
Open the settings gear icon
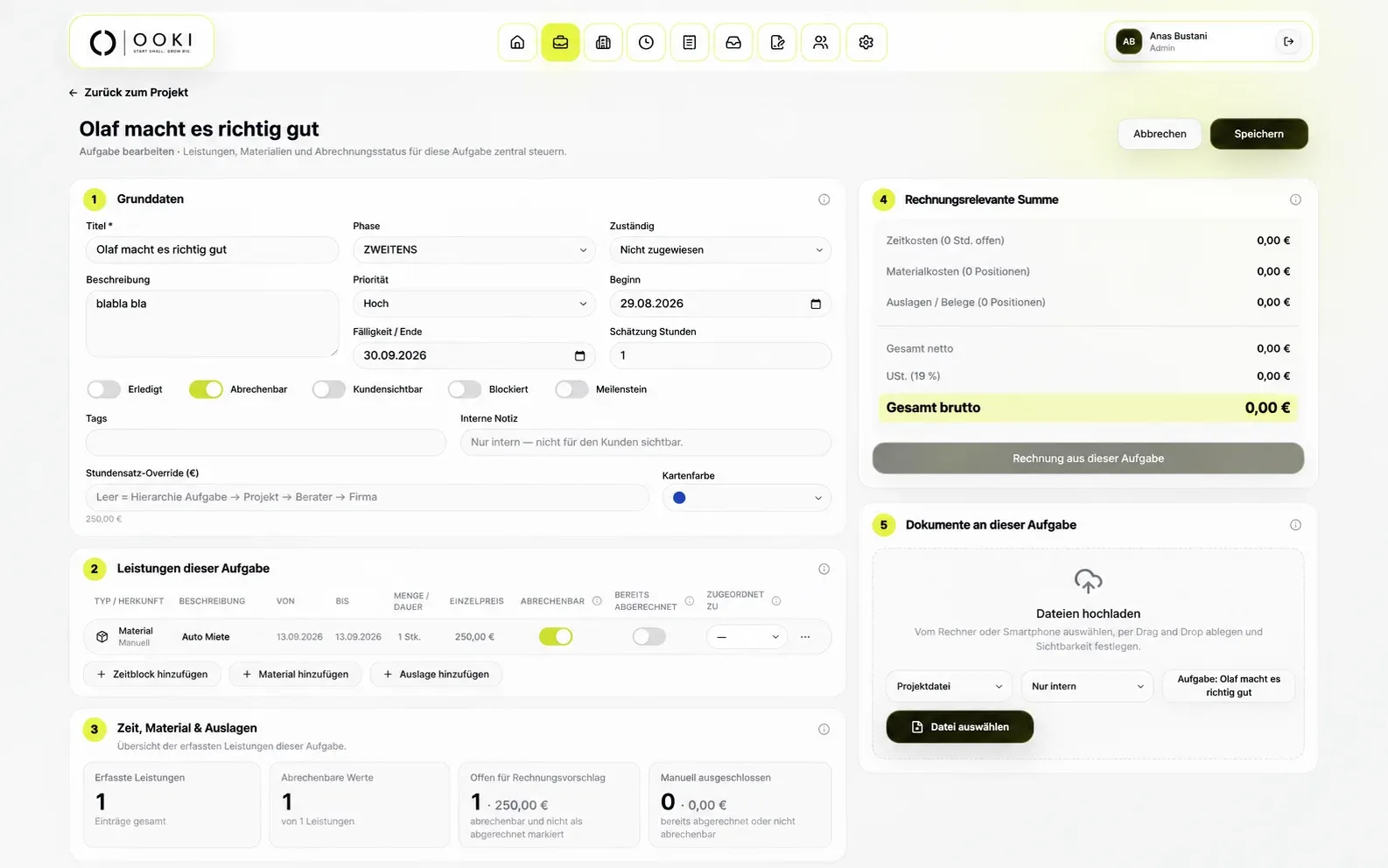click(866, 42)
